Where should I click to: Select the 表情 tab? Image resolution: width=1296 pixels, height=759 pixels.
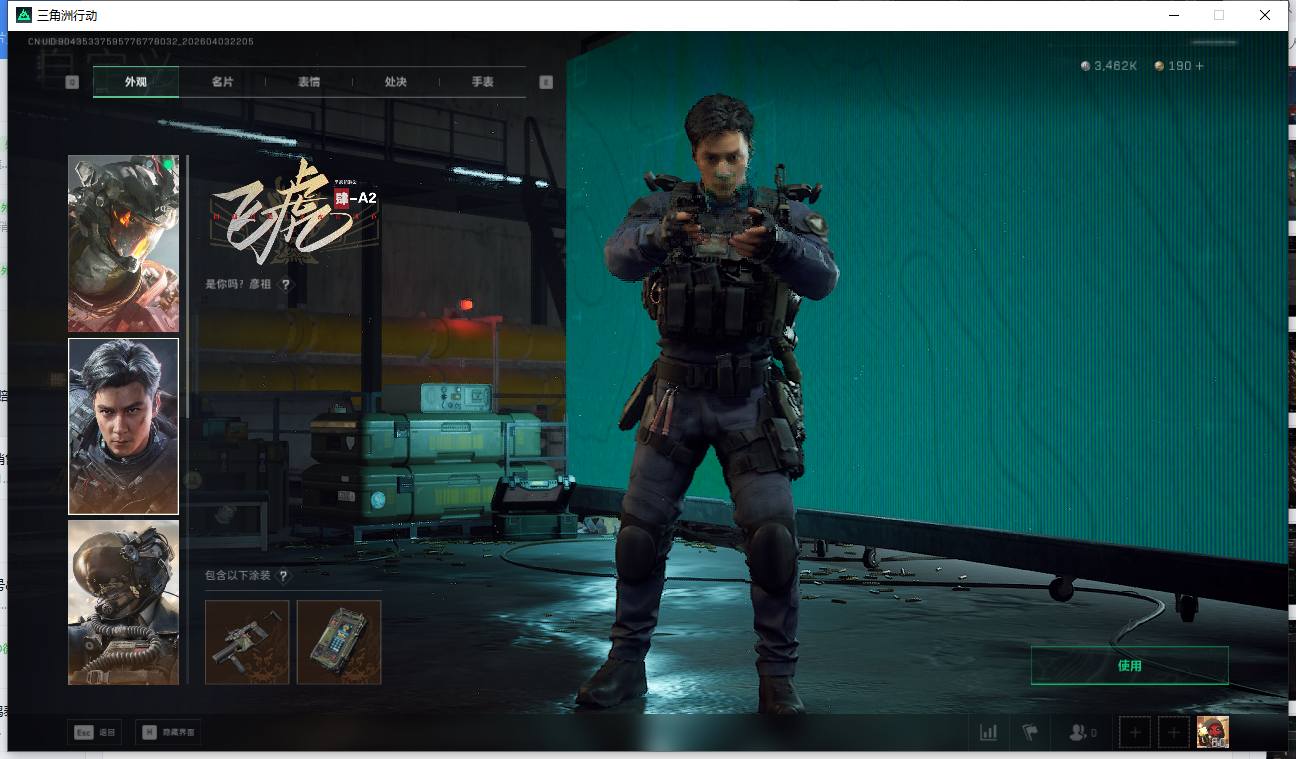pyautogui.click(x=309, y=82)
